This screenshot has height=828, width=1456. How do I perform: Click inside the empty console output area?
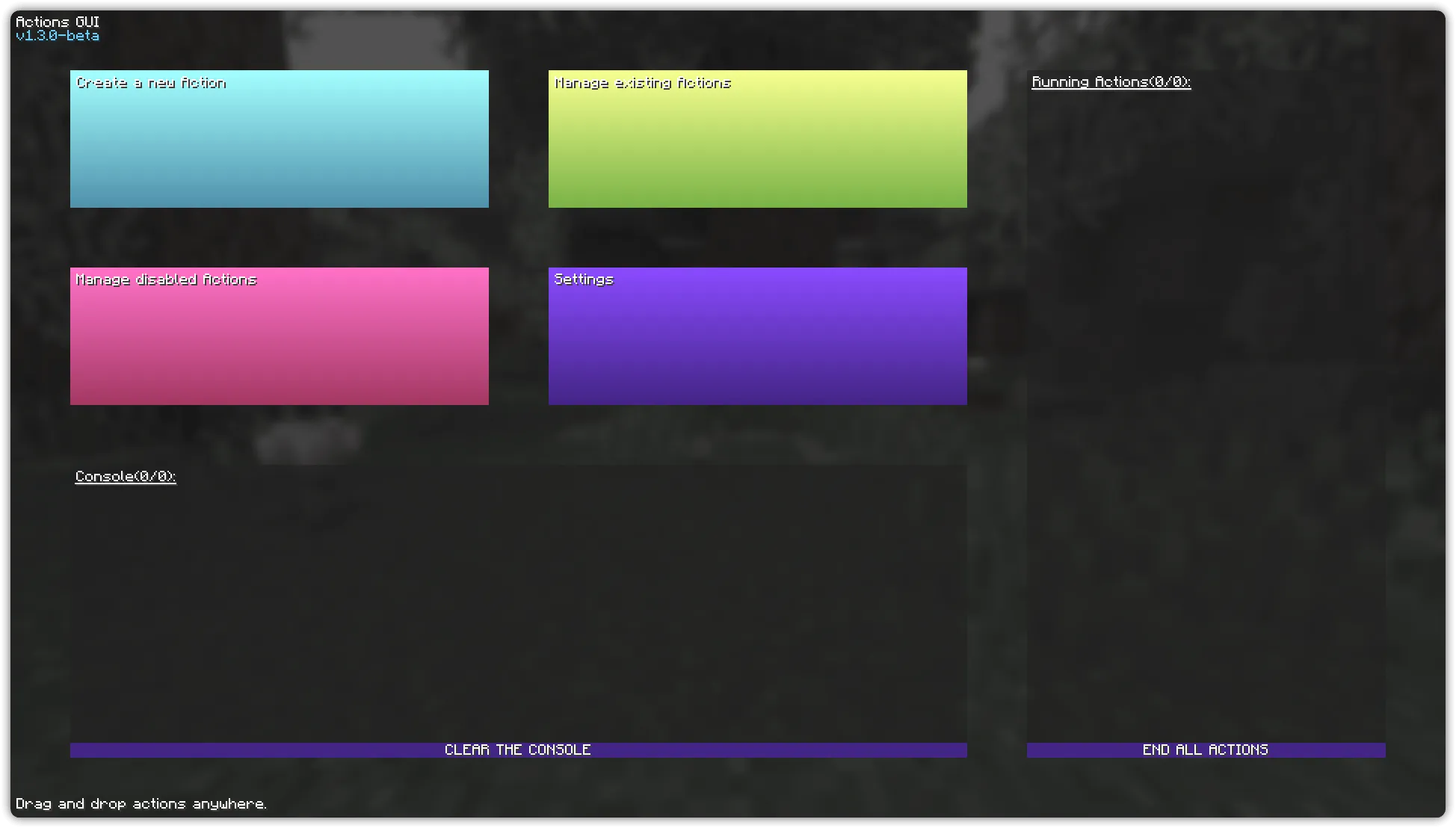(518, 605)
